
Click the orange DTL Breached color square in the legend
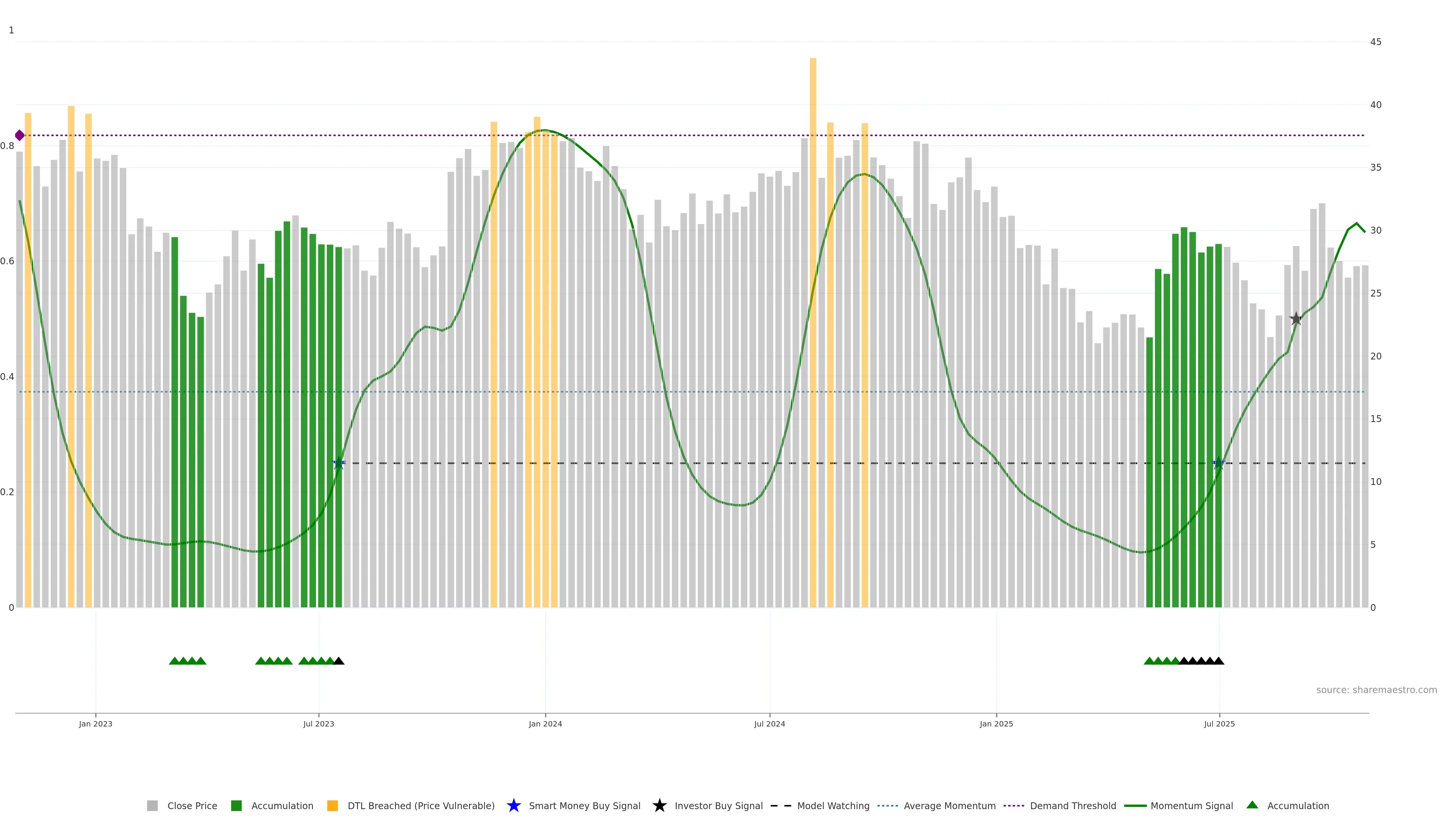333,805
